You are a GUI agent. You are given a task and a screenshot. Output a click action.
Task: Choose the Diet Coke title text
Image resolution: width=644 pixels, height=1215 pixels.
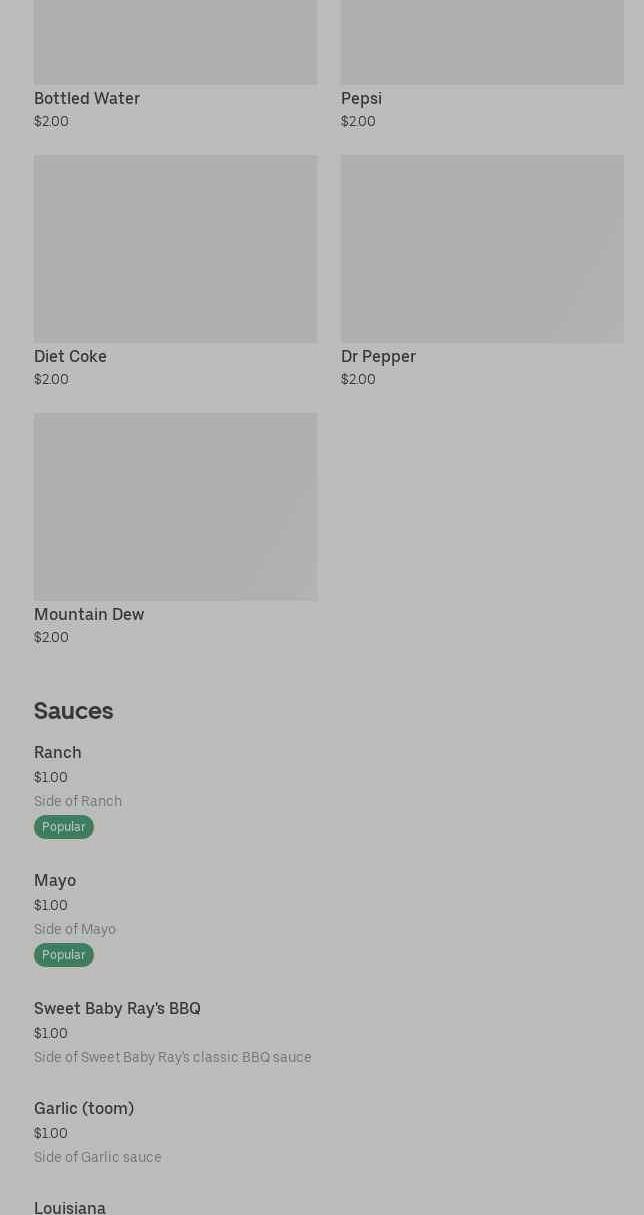(x=70, y=356)
